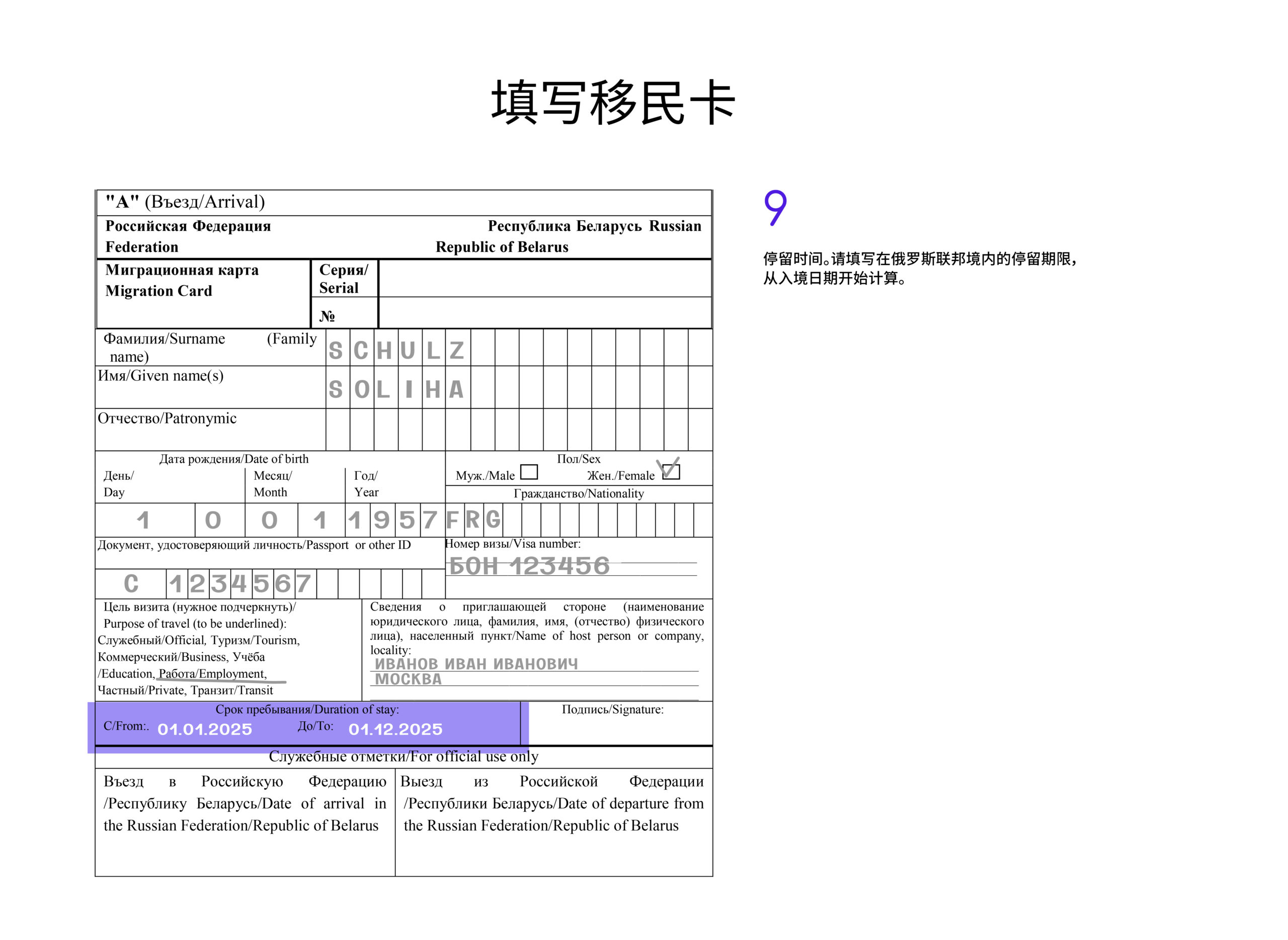Click the visa number БОН 123456
Viewport: 1288px width, 940px height.
coord(529,566)
